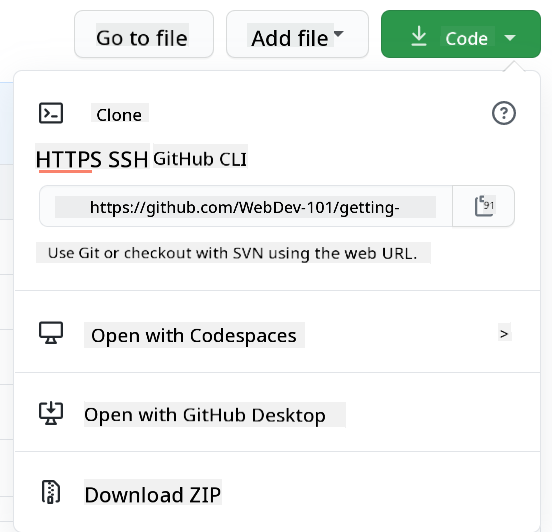Open the Add file dropdown arrow
This screenshot has height=532, width=552.
[x=338, y=33]
